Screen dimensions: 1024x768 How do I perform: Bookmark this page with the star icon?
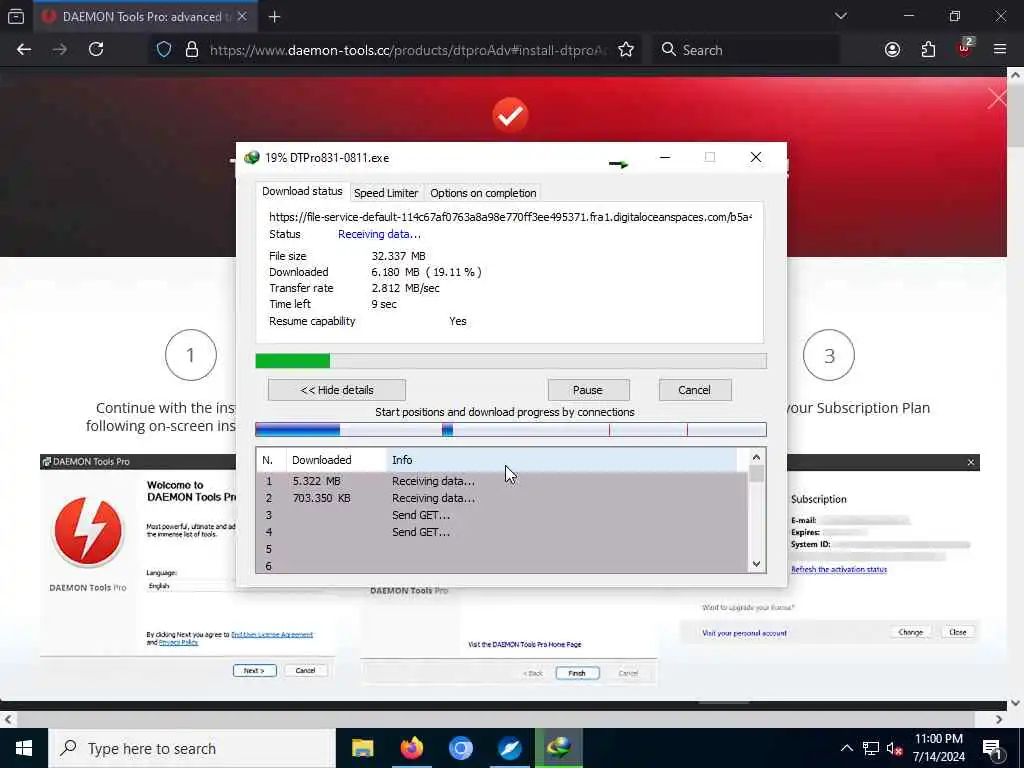626,50
